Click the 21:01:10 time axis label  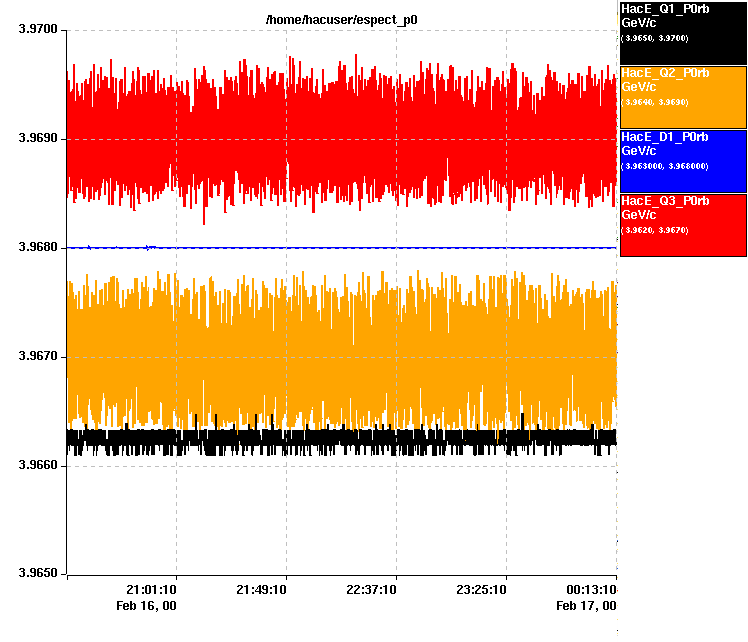(x=153, y=590)
